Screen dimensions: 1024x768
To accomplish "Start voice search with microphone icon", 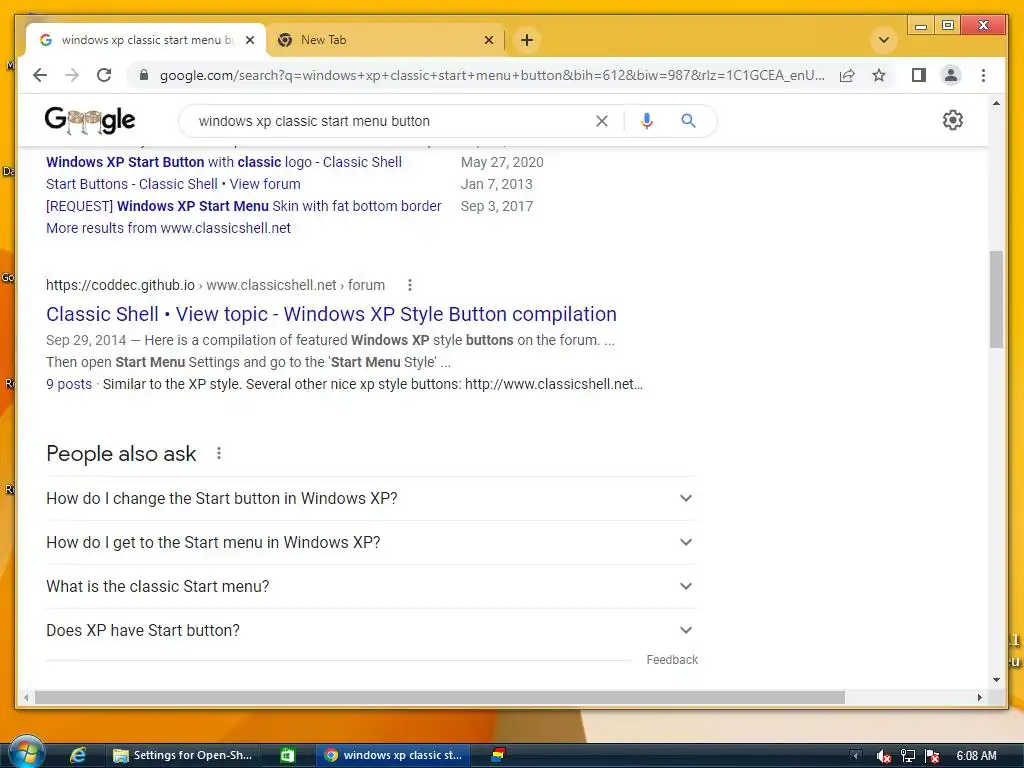I will point(647,121).
